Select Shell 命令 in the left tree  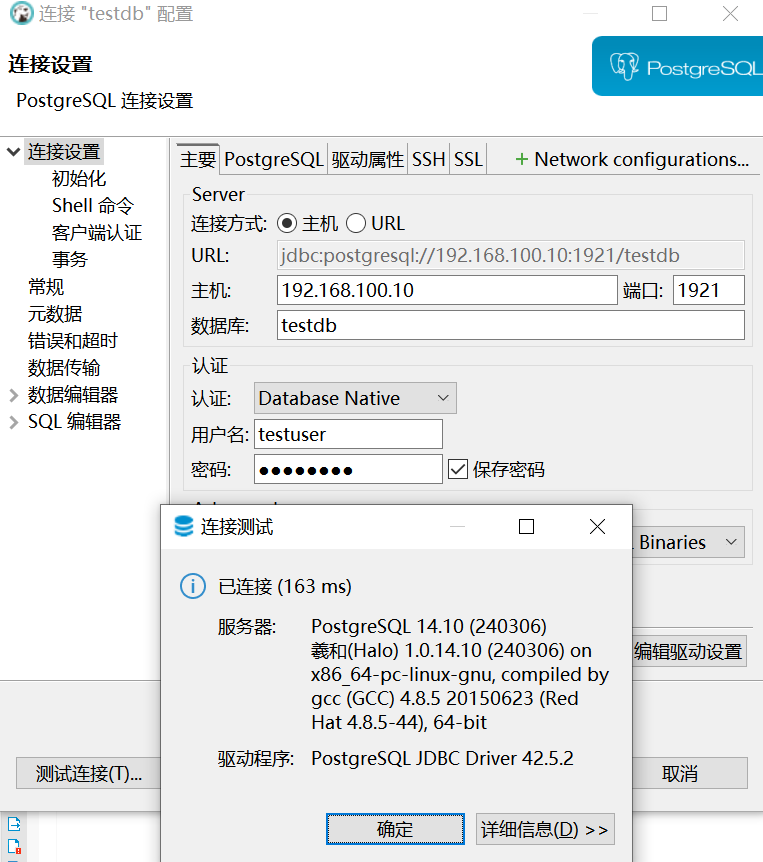[93, 206]
